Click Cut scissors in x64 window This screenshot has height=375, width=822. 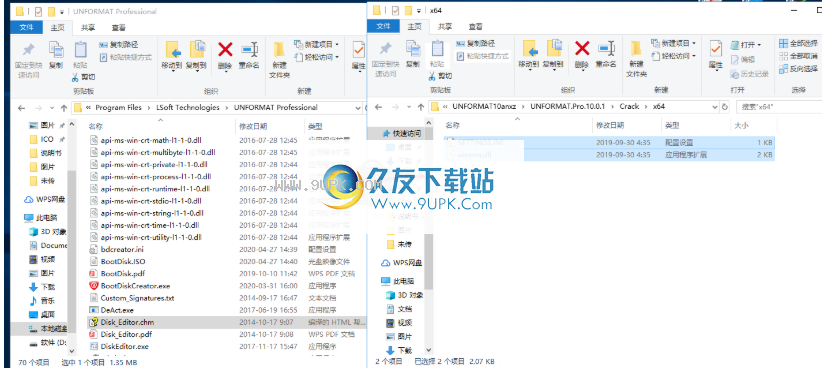click(x=441, y=76)
